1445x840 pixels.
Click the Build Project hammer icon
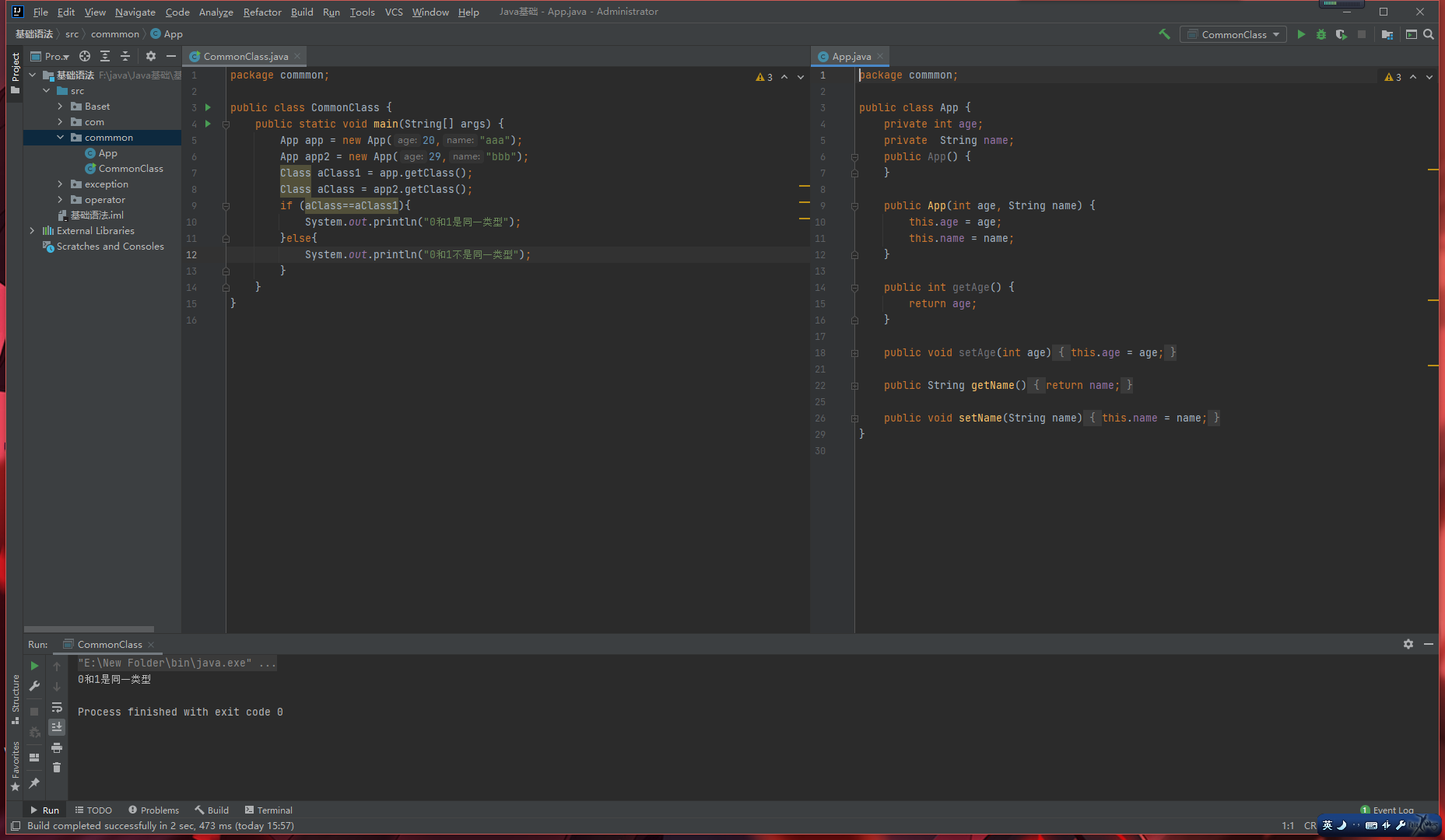point(1164,34)
